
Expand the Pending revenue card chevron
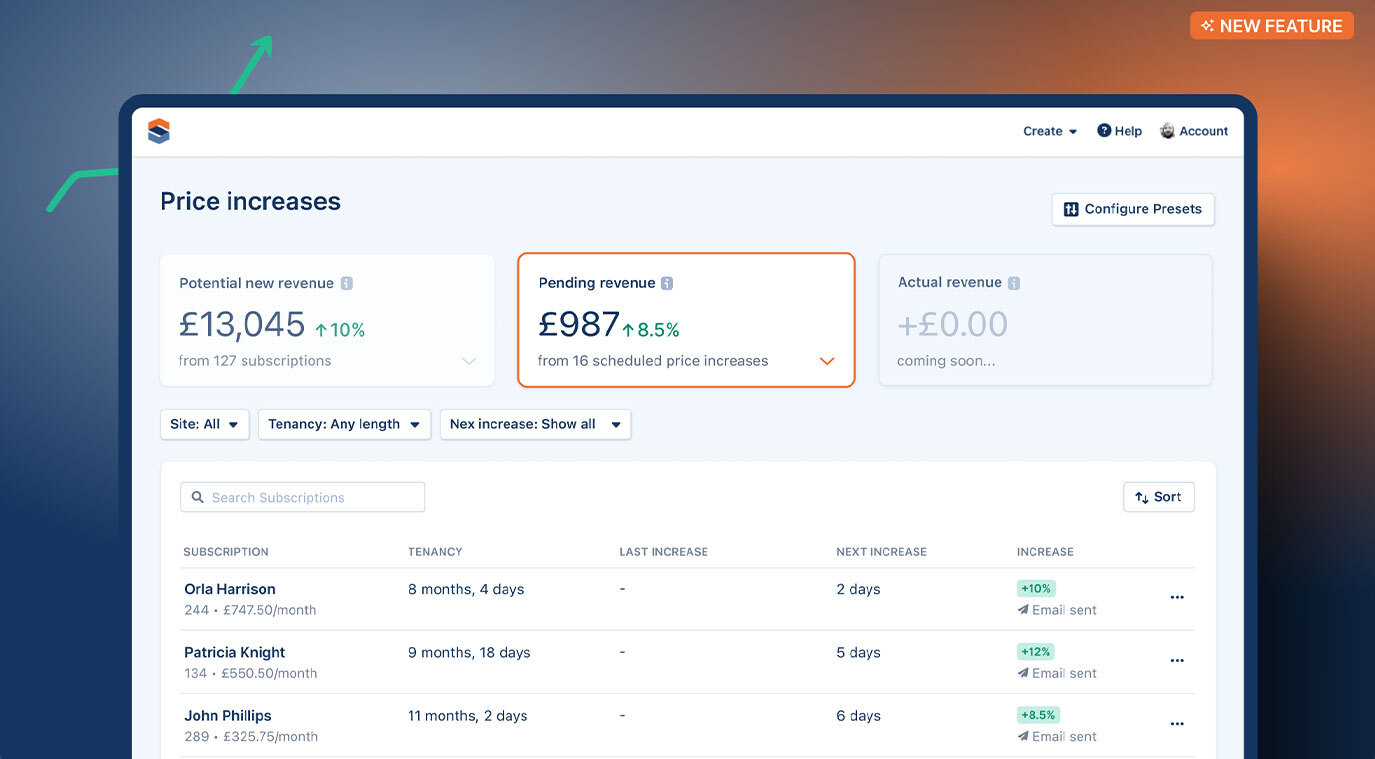pyautogui.click(x=827, y=361)
